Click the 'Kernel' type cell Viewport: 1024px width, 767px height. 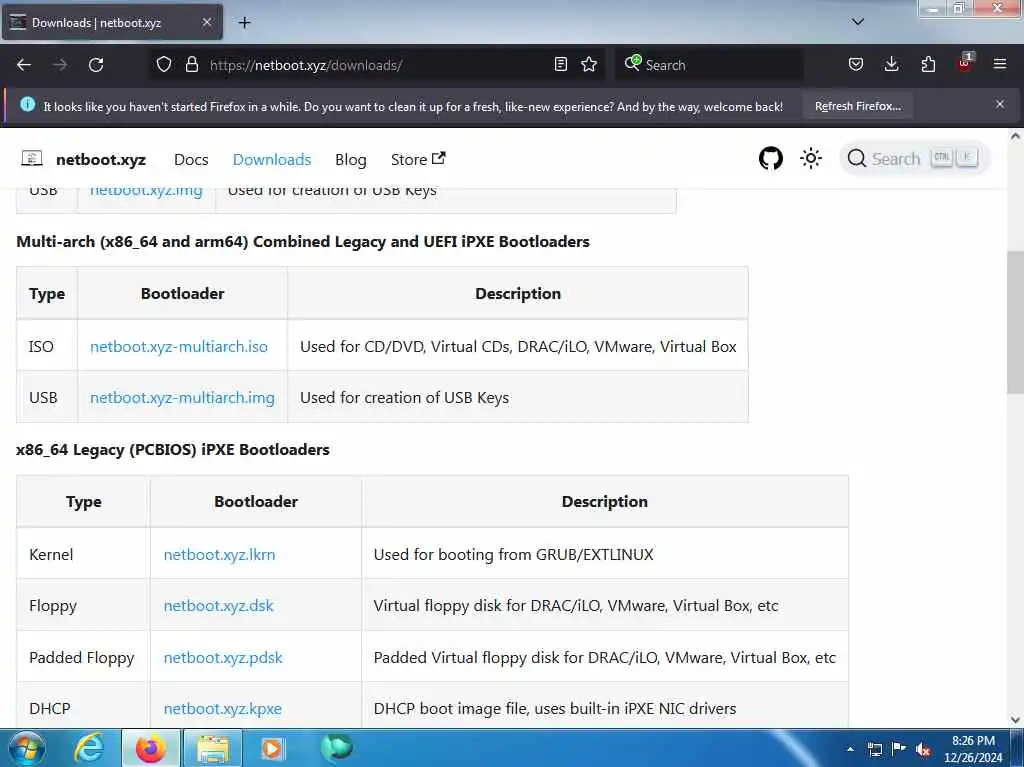(82, 554)
